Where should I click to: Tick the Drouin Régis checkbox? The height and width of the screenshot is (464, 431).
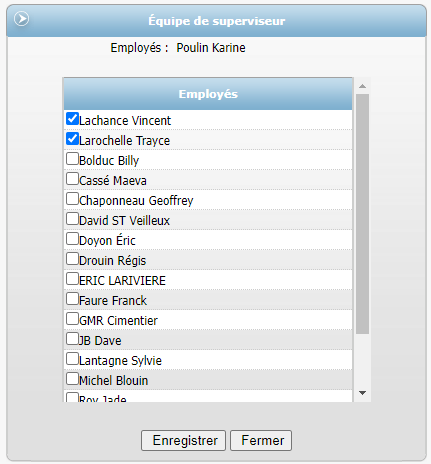[72, 259]
